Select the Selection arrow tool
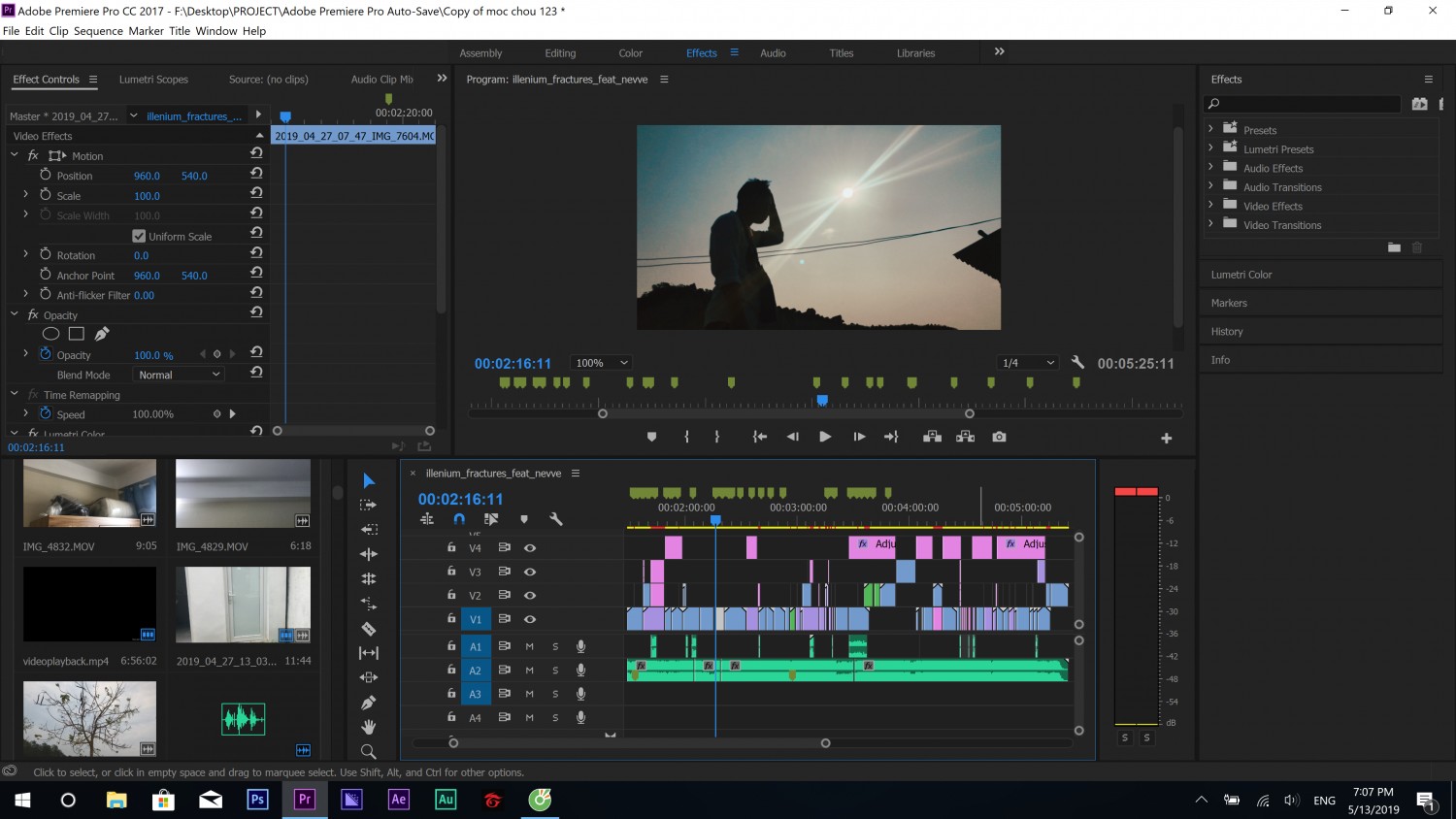The height and width of the screenshot is (819, 1456). click(369, 480)
